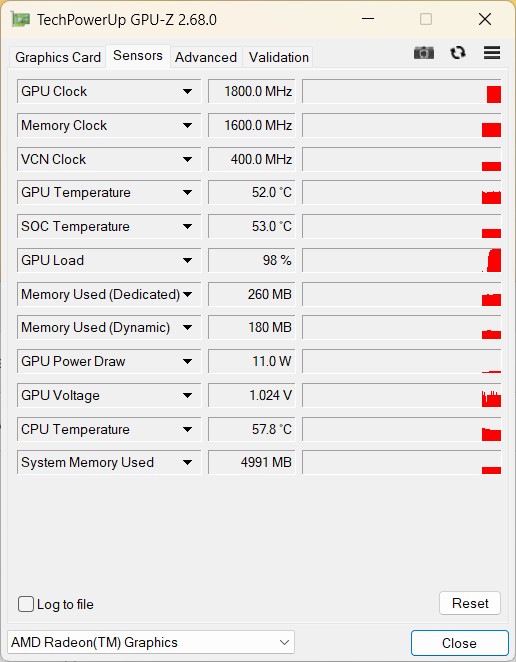
Task: Expand the GPU Load sensor dropdown
Action: (x=187, y=260)
